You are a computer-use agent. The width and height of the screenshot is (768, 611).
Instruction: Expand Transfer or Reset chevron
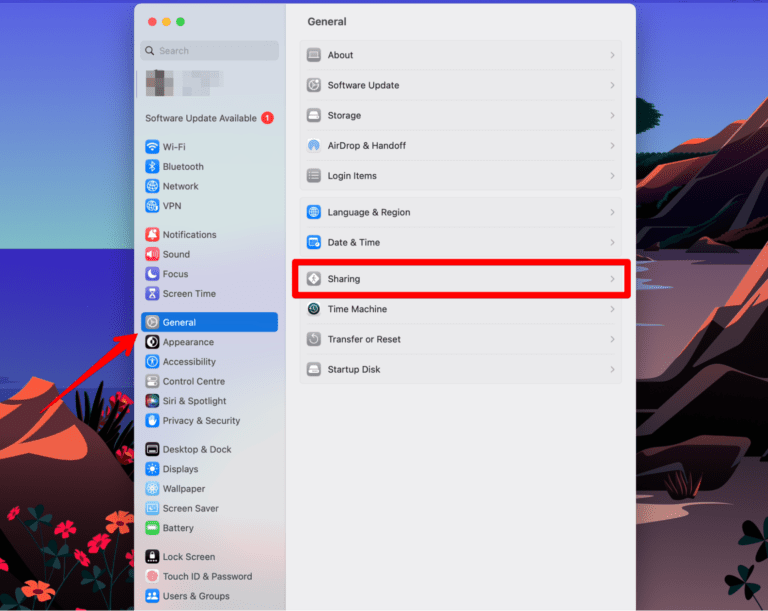click(x=612, y=339)
